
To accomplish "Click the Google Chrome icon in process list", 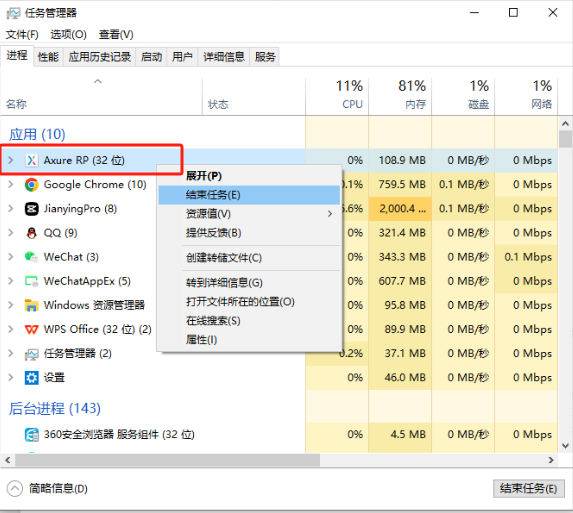I will [x=32, y=185].
